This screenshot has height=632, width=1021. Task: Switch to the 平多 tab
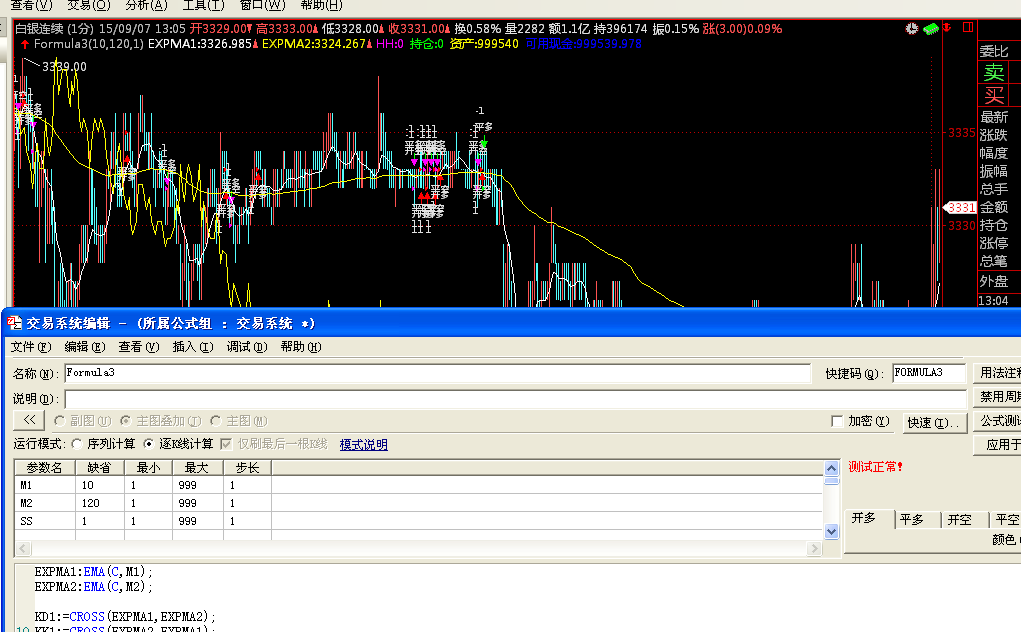pyautogui.click(x=917, y=519)
